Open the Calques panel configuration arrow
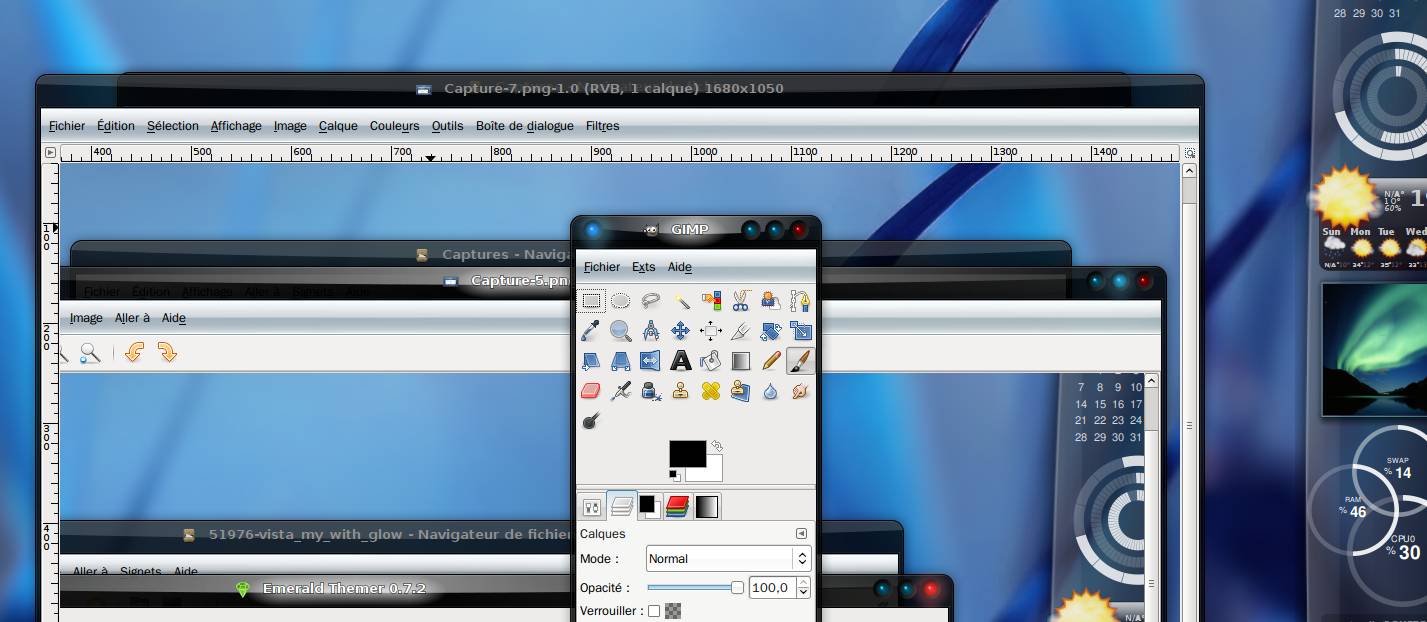Image resolution: width=1427 pixels, height=622 pixels. tap(801, 534)
